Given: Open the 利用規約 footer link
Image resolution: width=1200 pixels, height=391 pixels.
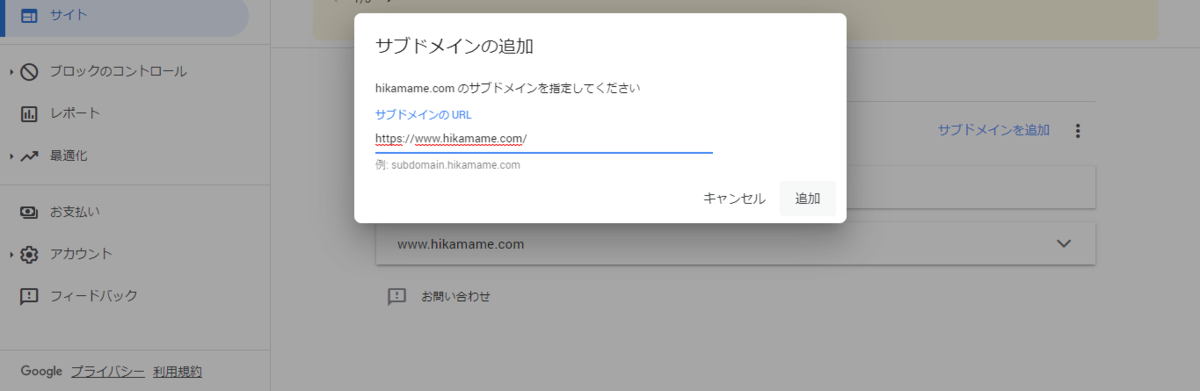Looking at the screenshot, I should coord(177,371).
